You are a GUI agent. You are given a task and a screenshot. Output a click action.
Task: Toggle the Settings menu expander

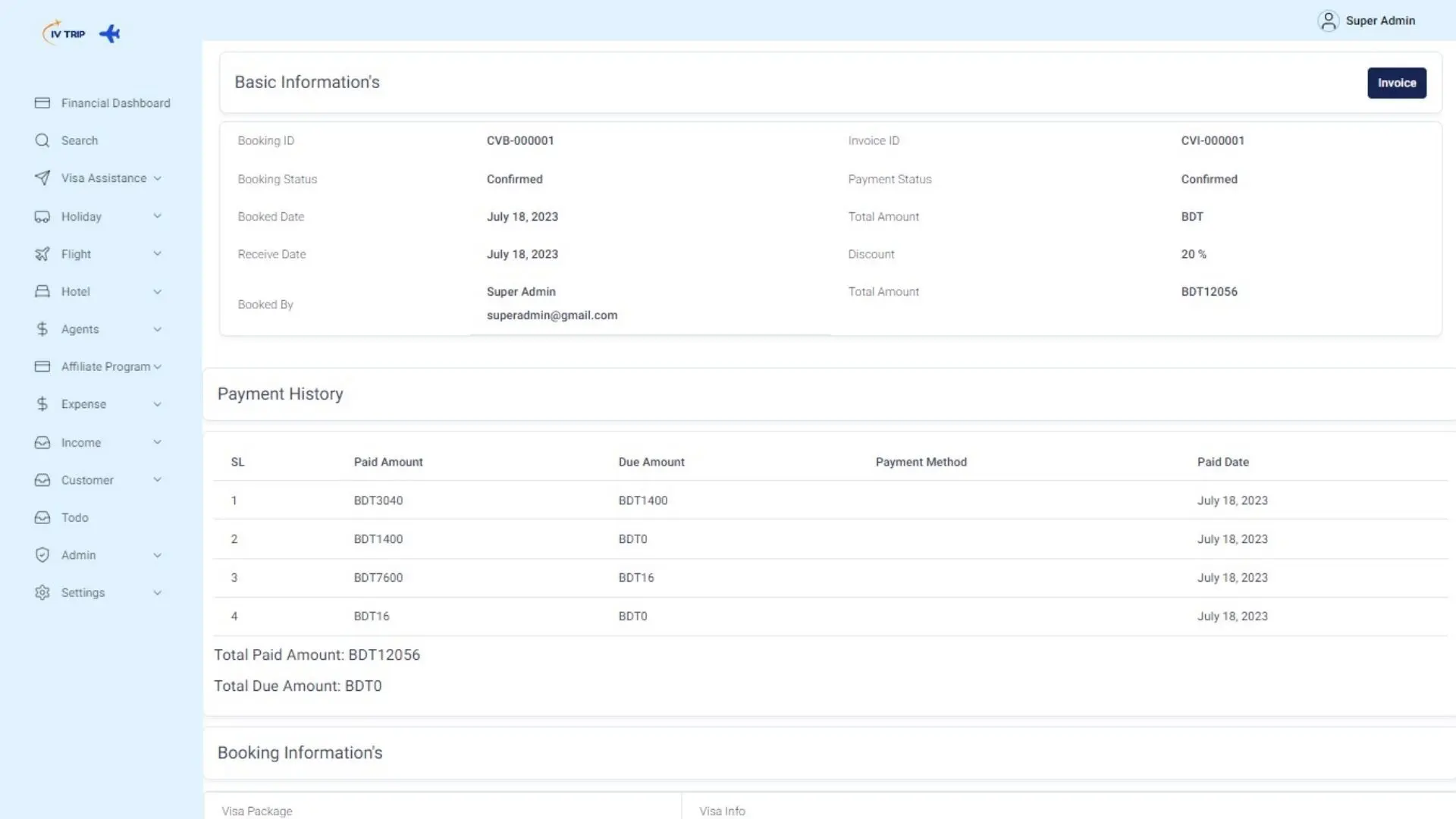[x=156, y=591]
